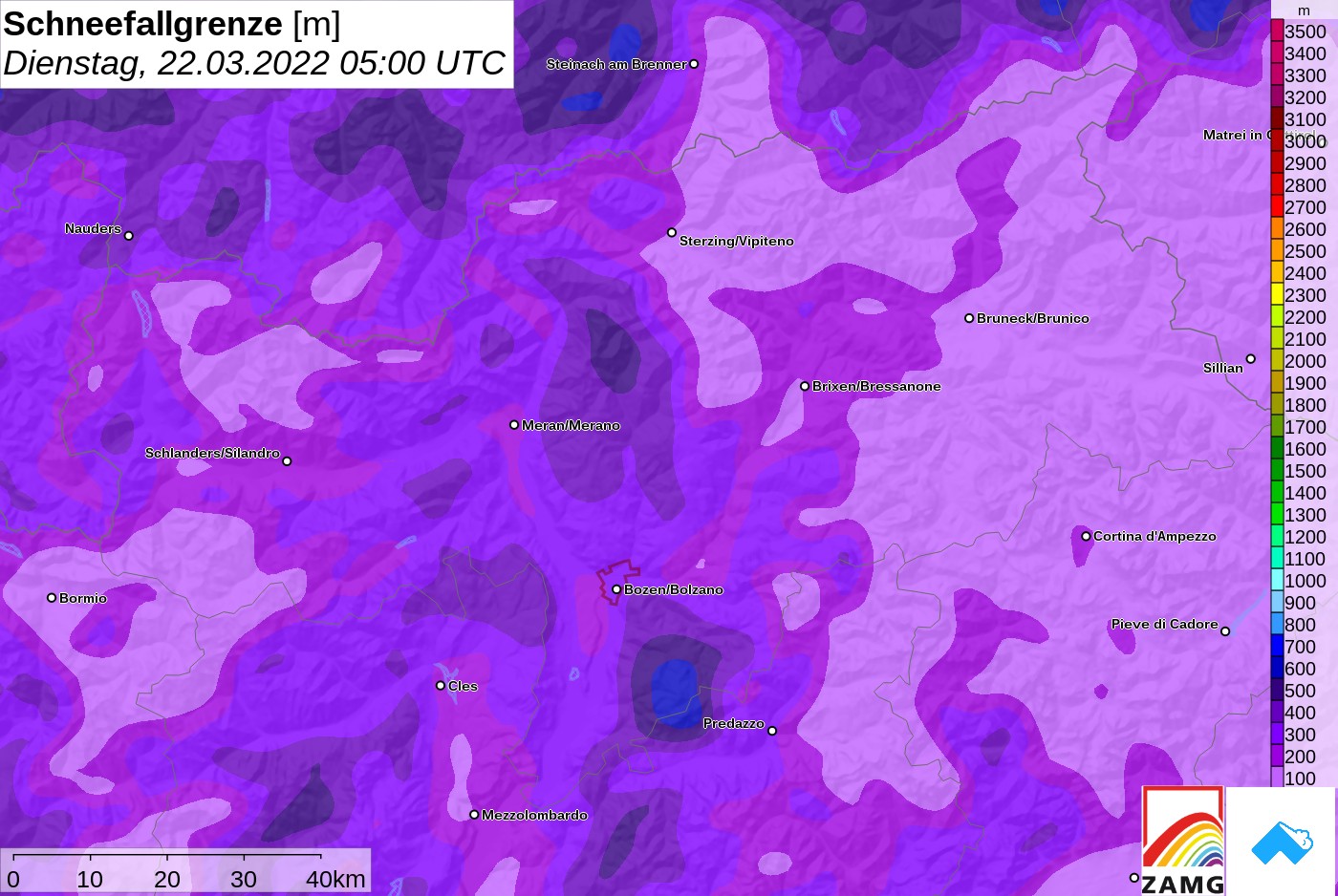The width and height of the screenshot is (1338, 896).
Task: Click the Brixen/Bressanone label text
Action: point(876,386)
